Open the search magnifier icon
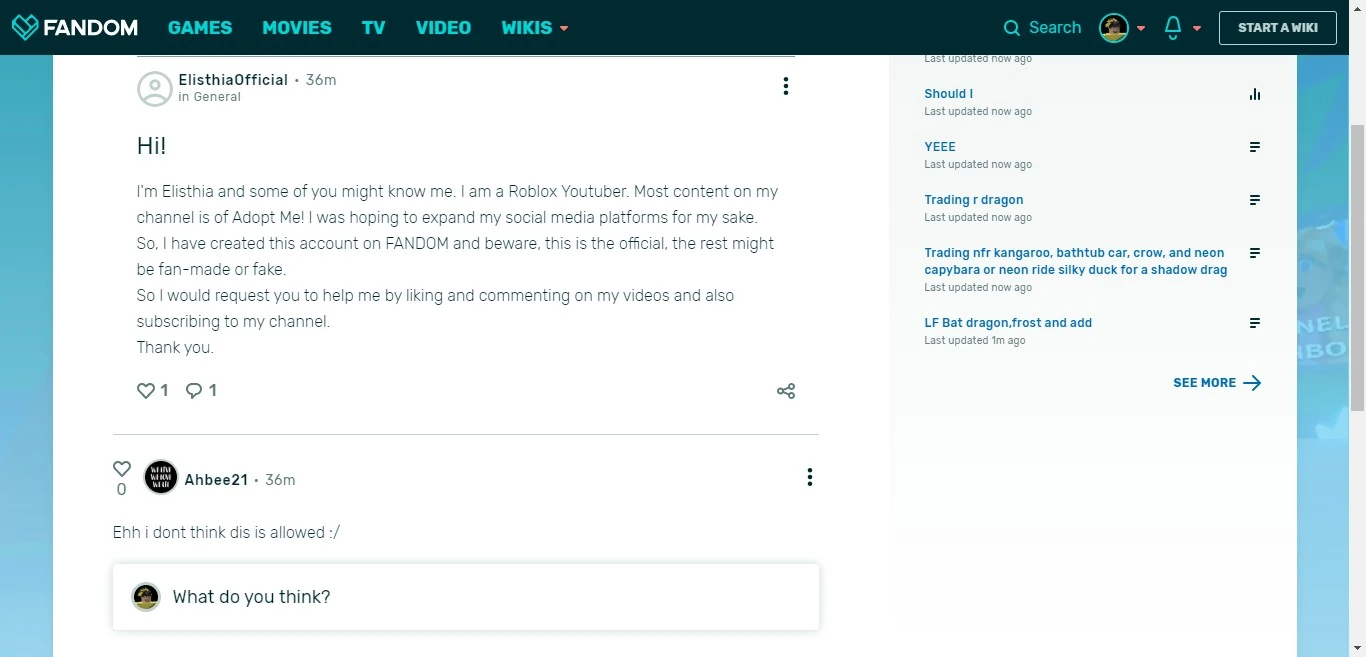 [x=1012, y=28]
